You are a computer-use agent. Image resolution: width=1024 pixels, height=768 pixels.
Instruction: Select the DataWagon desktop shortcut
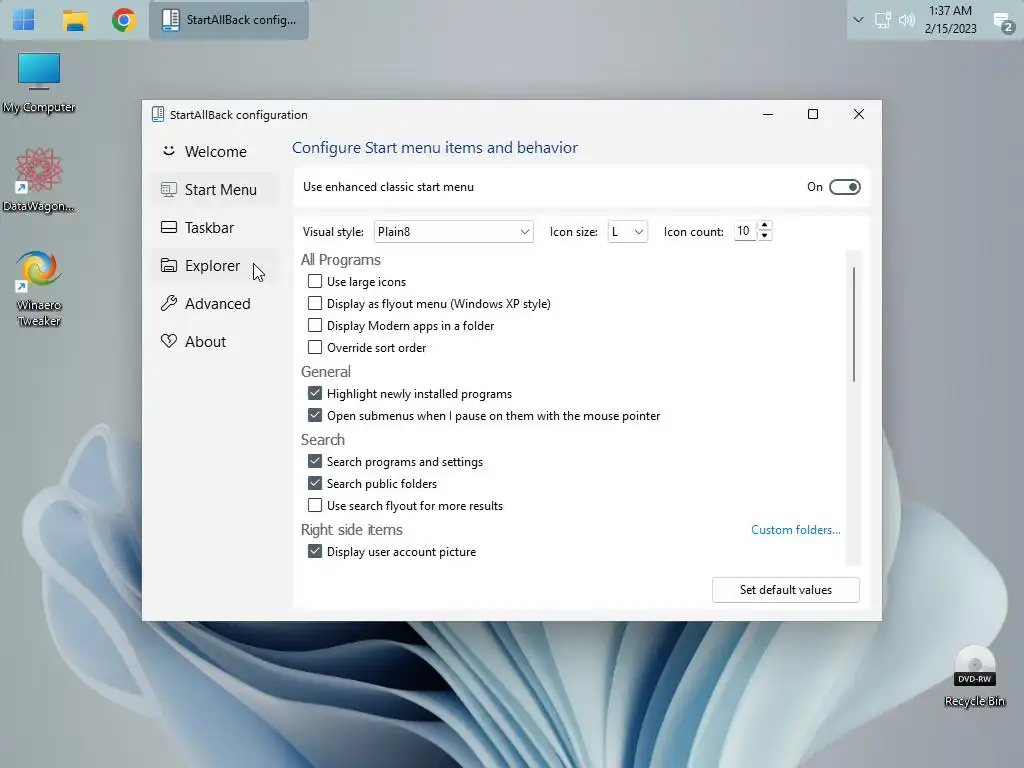[x=39, y=181]
